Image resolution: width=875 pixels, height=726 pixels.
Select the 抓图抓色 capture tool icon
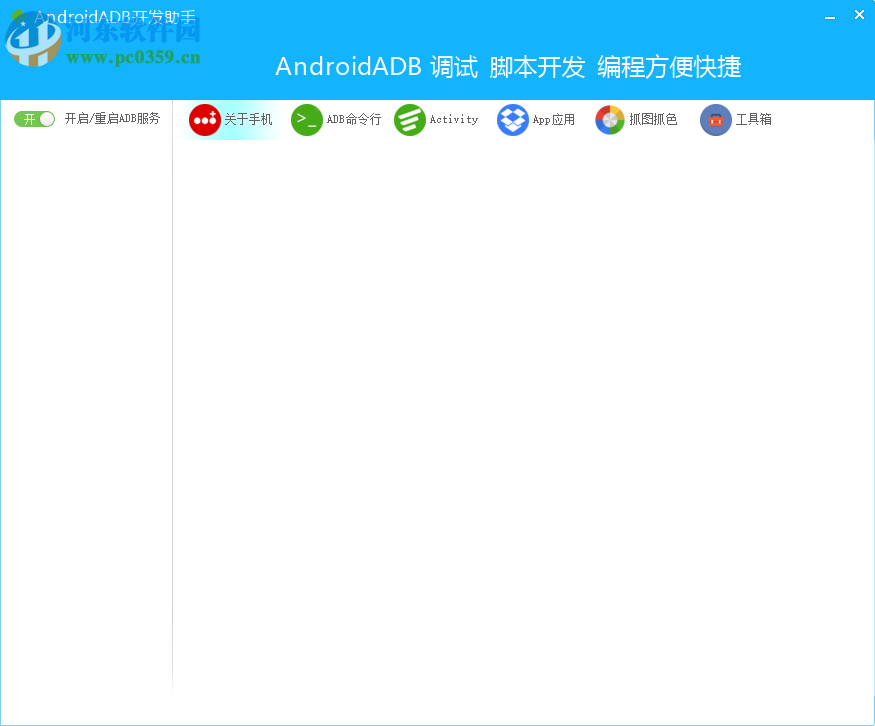(x=610, y=119)
